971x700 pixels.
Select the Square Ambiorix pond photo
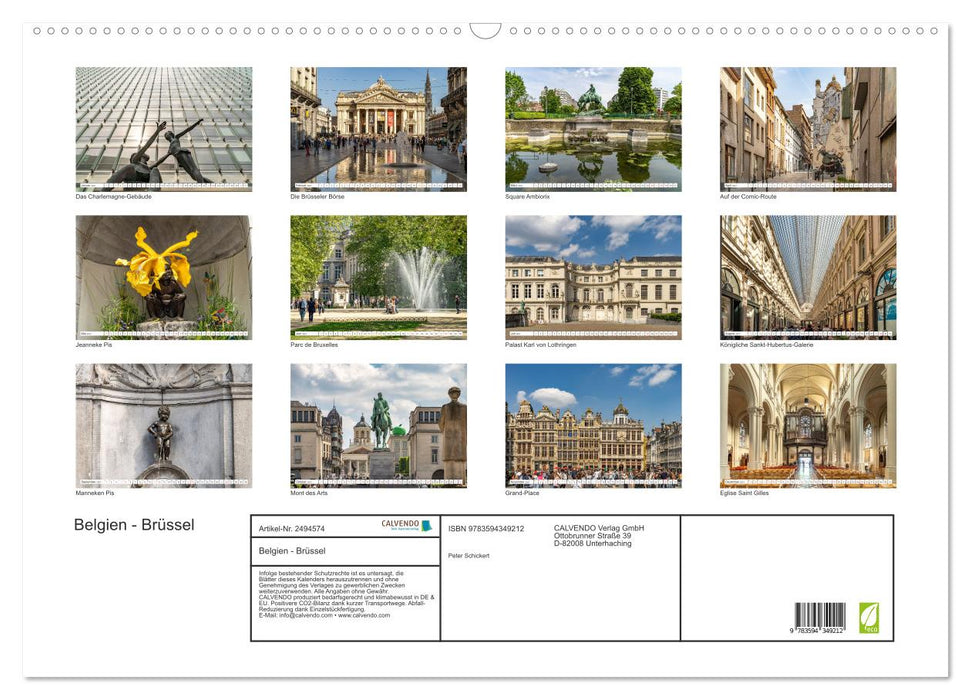click(593, 129)
